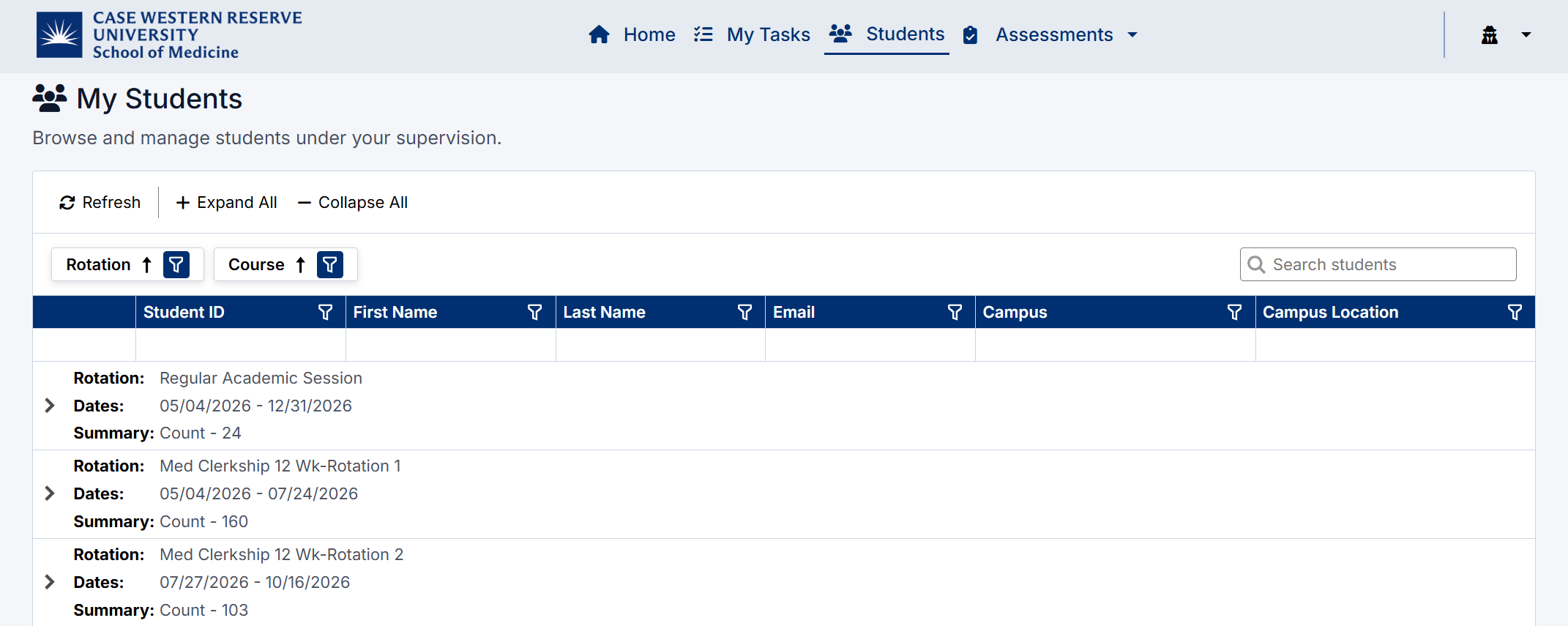1568x626 pixels.
Task: Click the Last Name column filter icon
Action: pos(744,313)
